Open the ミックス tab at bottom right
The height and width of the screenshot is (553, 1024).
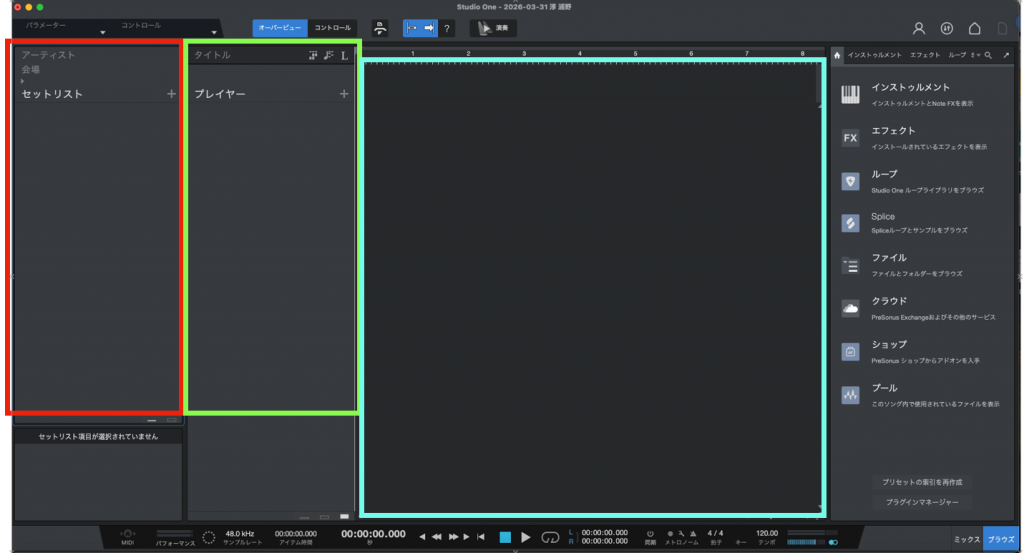tap(965, 539)
